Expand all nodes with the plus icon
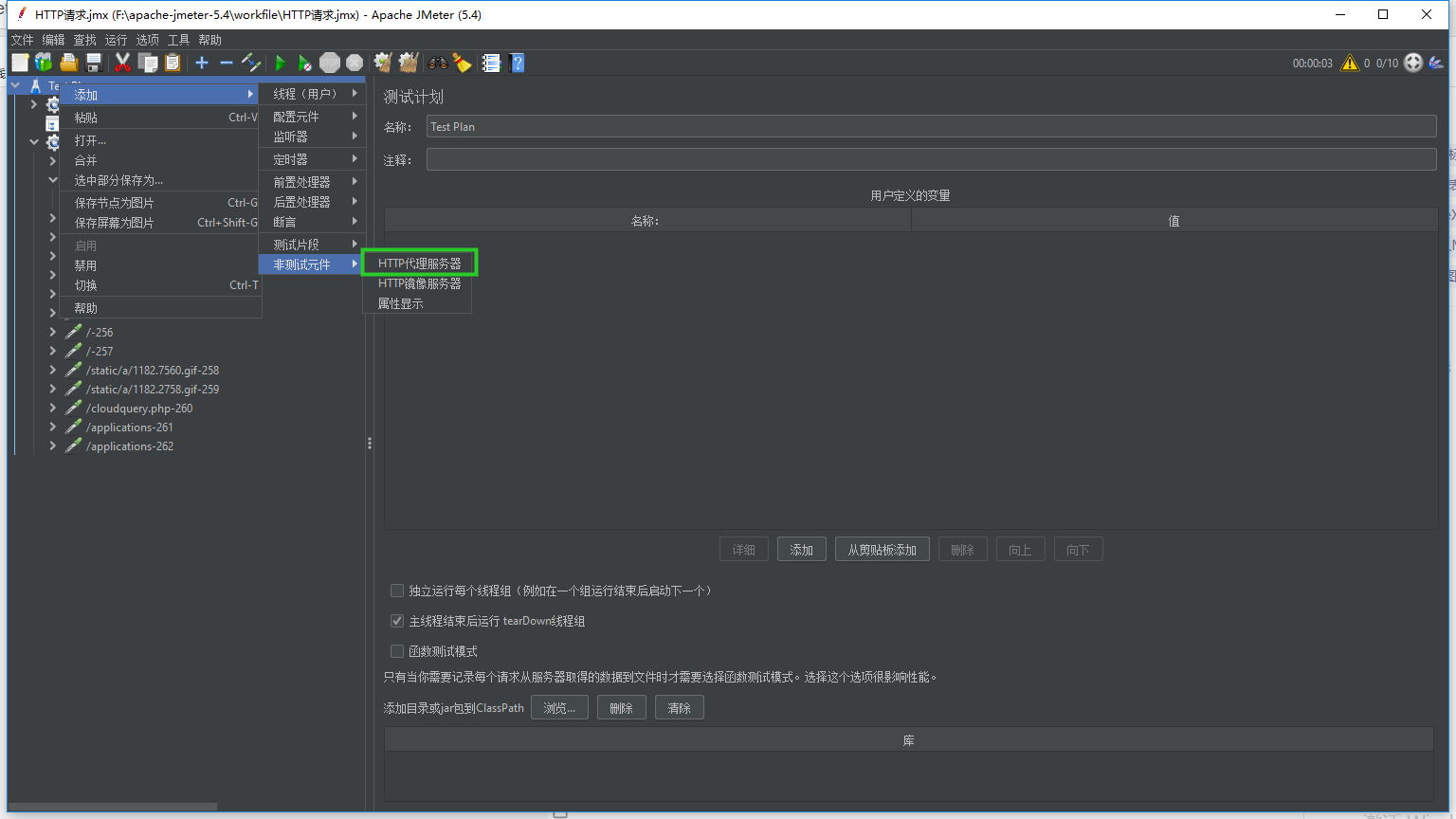The width and height of the screenshot is (1456, 819). coord(202,63)
